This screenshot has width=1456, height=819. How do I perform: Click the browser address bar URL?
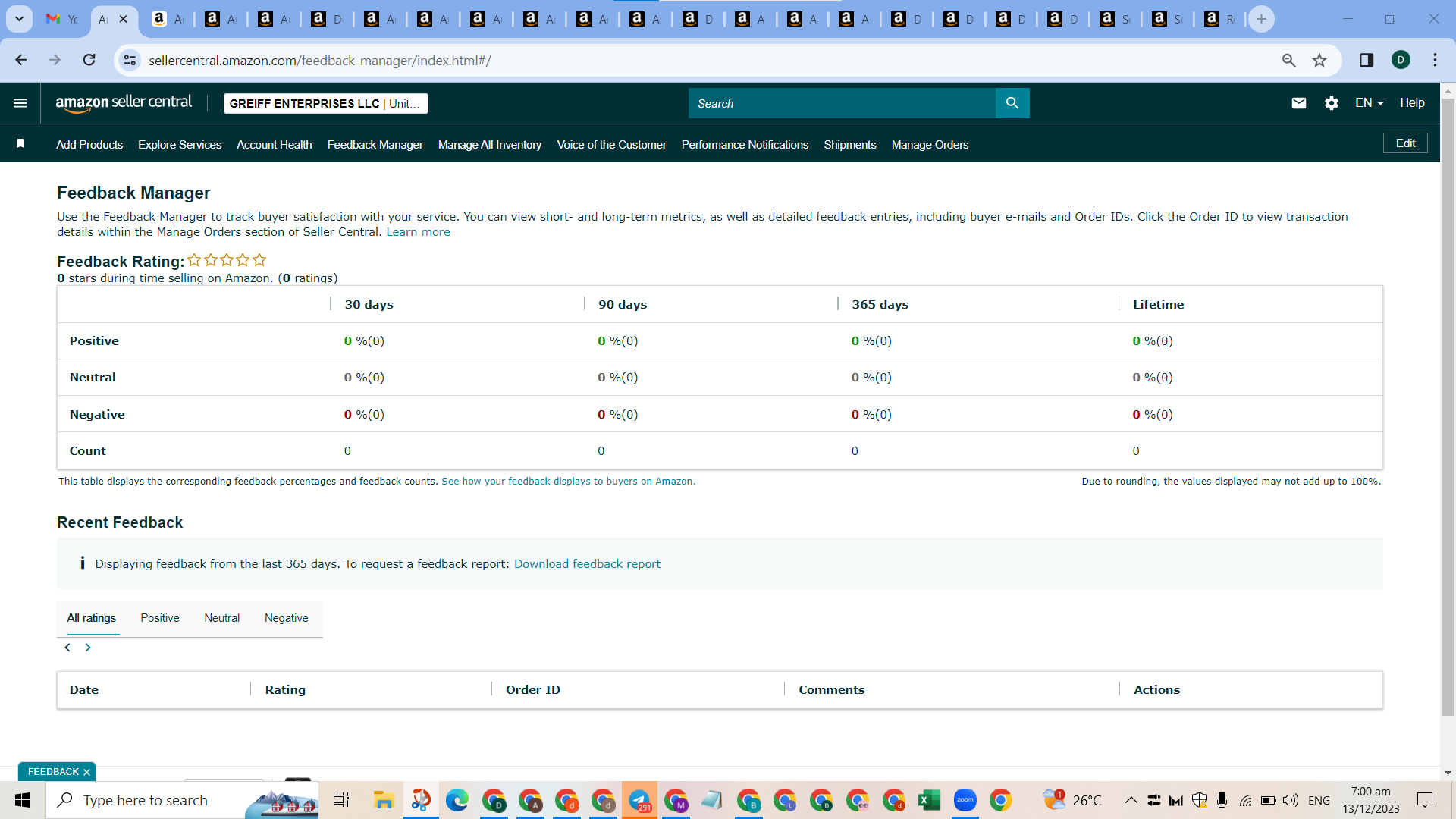(320, 61)
